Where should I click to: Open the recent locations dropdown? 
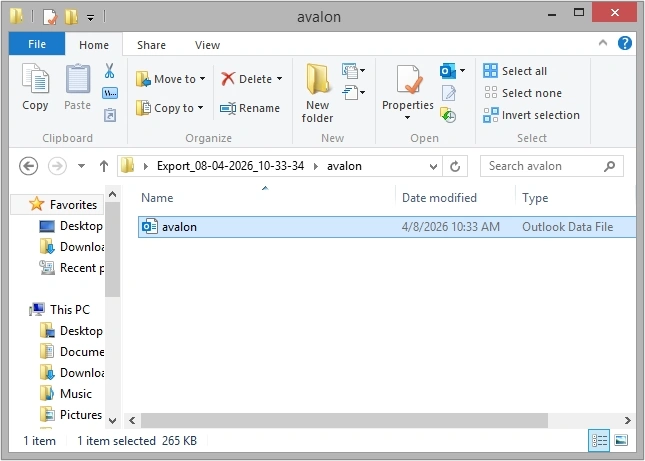(x=81, y=166)
